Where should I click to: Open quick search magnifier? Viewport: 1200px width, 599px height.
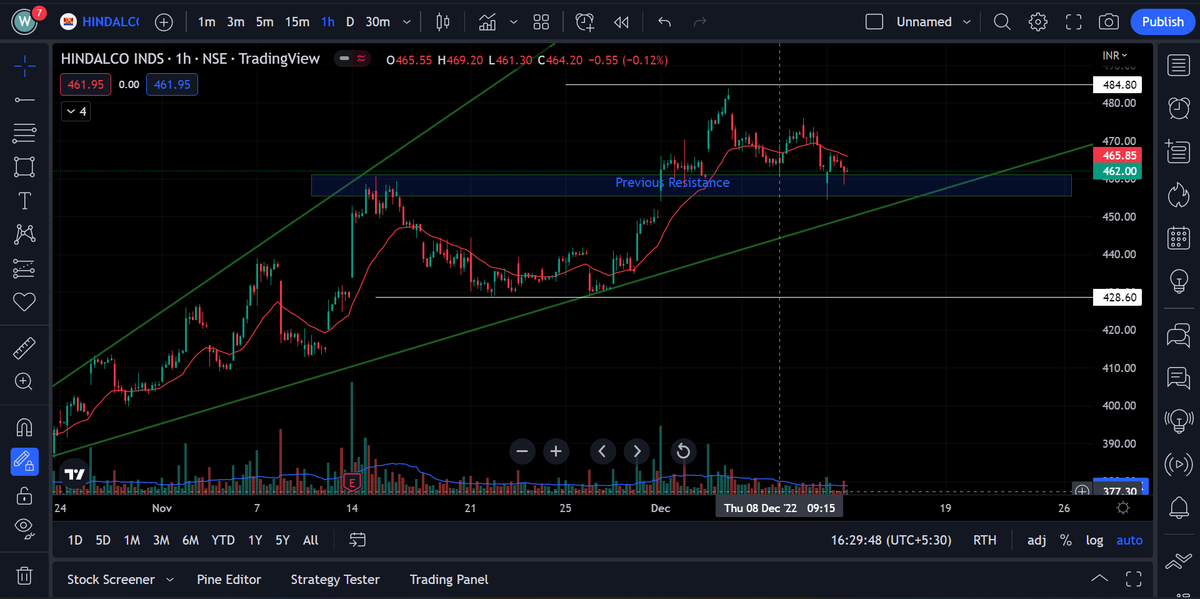(x=1002, y=22)
